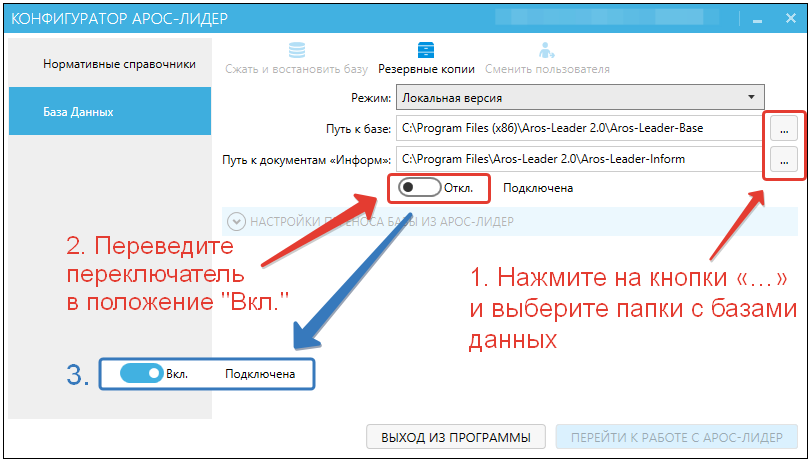Screen dimensions: 811x462
Task: Click the Путь к документам «Информ» field
Action: tap(579, 159)
